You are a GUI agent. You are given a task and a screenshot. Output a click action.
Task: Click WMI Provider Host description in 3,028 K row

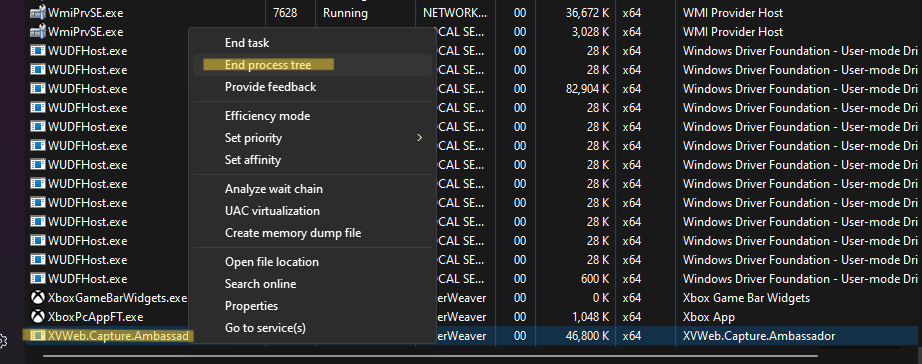[733, 32]
